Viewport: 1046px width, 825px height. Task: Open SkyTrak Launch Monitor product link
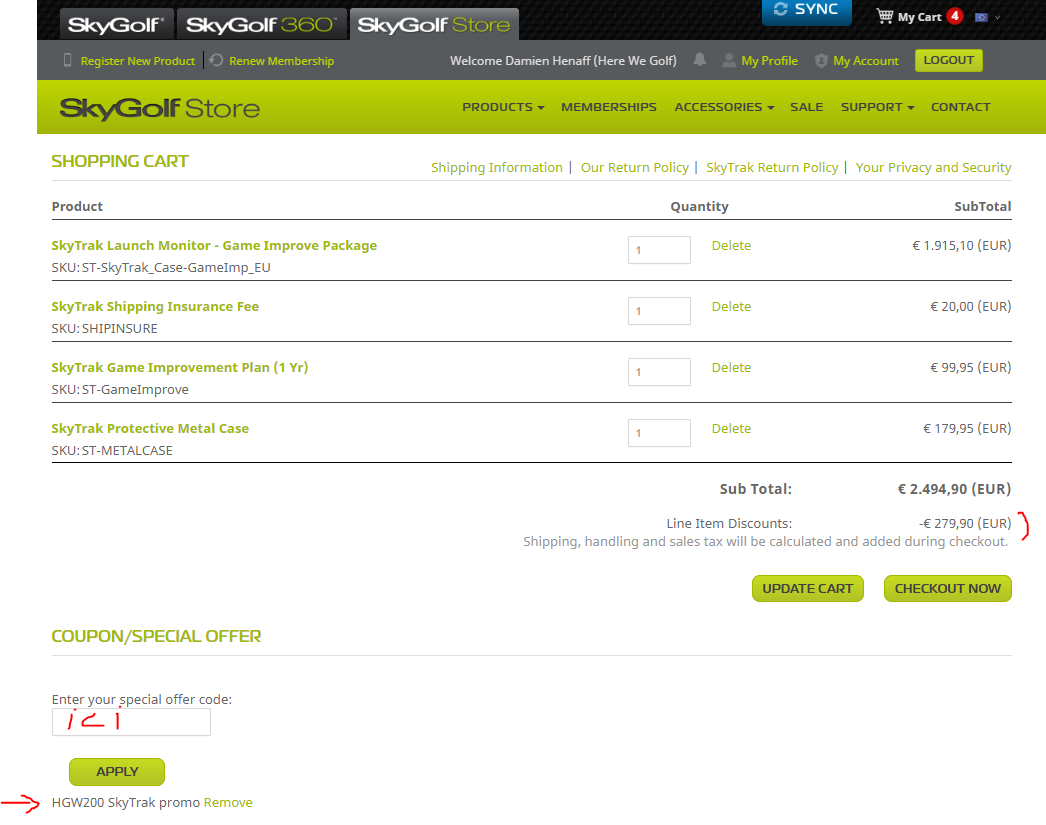[214, 245]
